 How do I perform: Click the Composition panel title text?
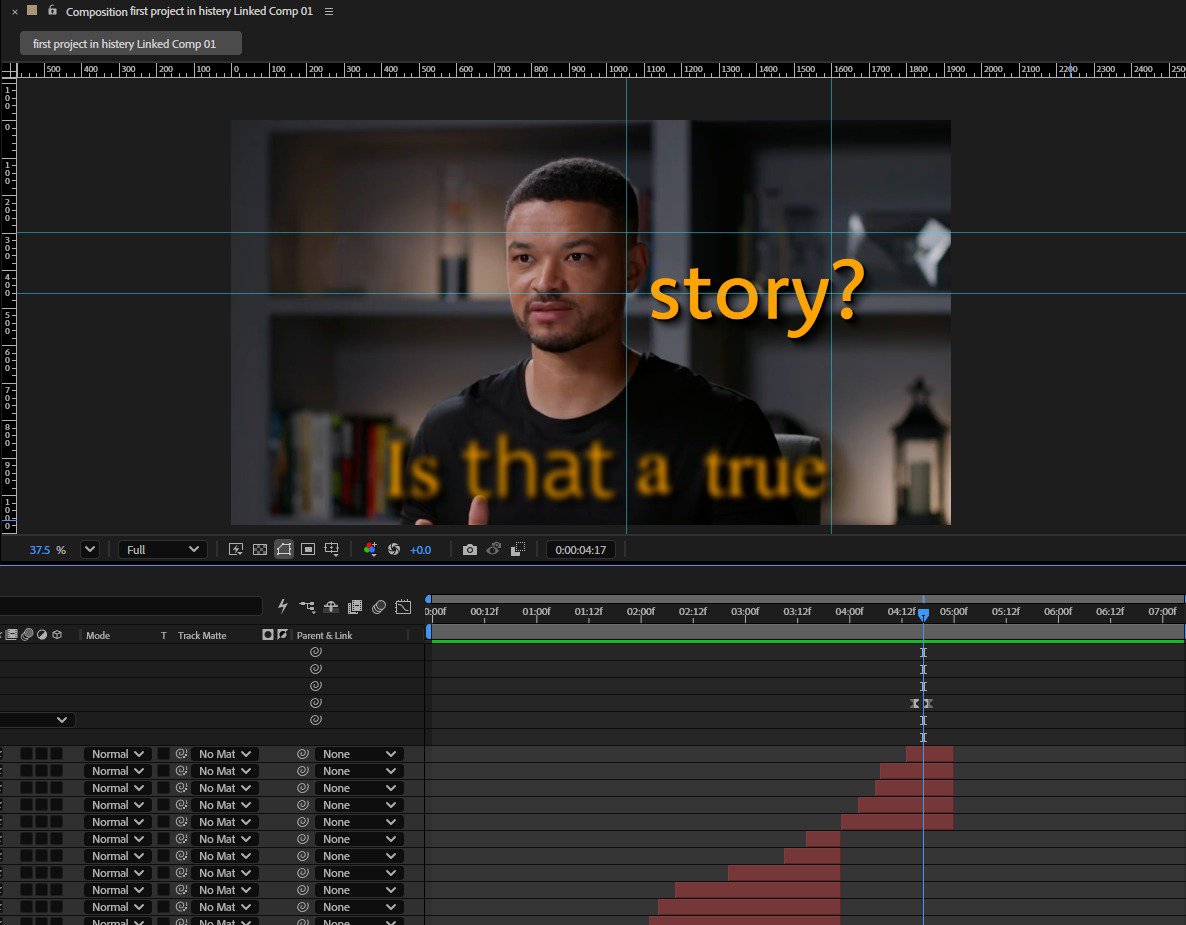coord(189,11)
